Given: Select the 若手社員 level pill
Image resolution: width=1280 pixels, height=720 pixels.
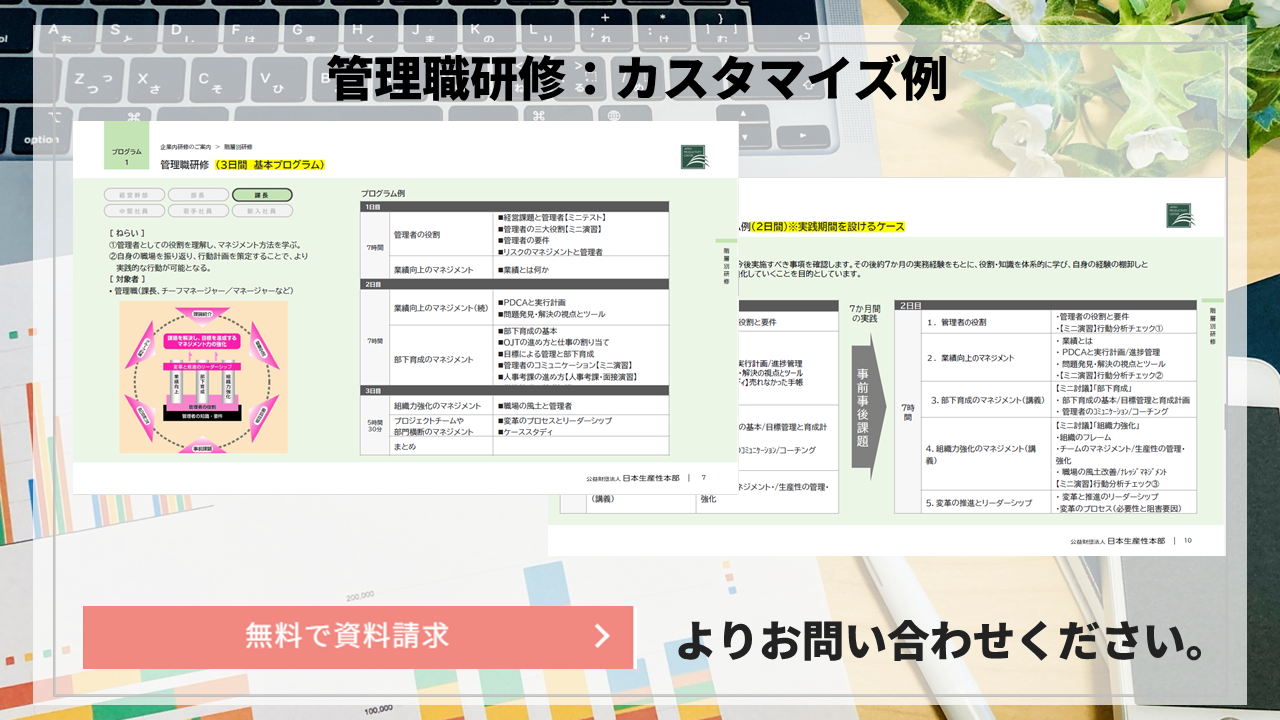Looking at the screenshot, I should pyautogui.click(x=198, y=211).
